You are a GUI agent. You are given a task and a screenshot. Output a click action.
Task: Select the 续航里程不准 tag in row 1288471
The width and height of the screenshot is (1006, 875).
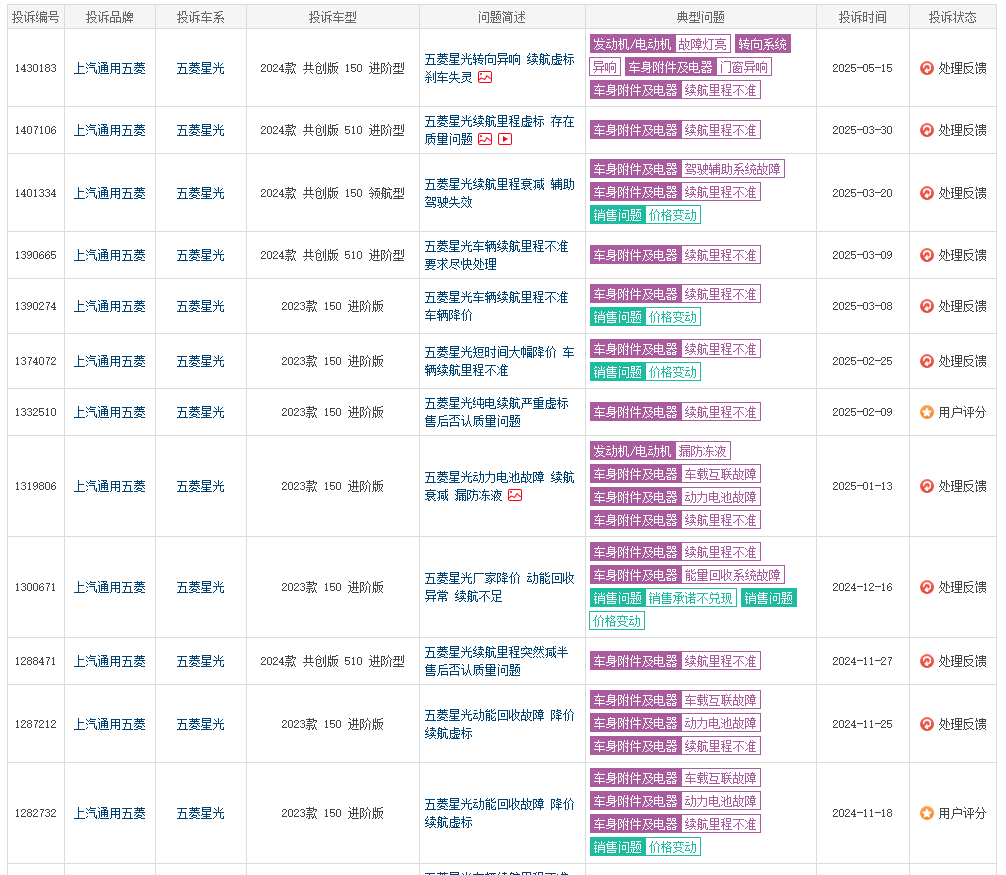[x=720, y=661]
